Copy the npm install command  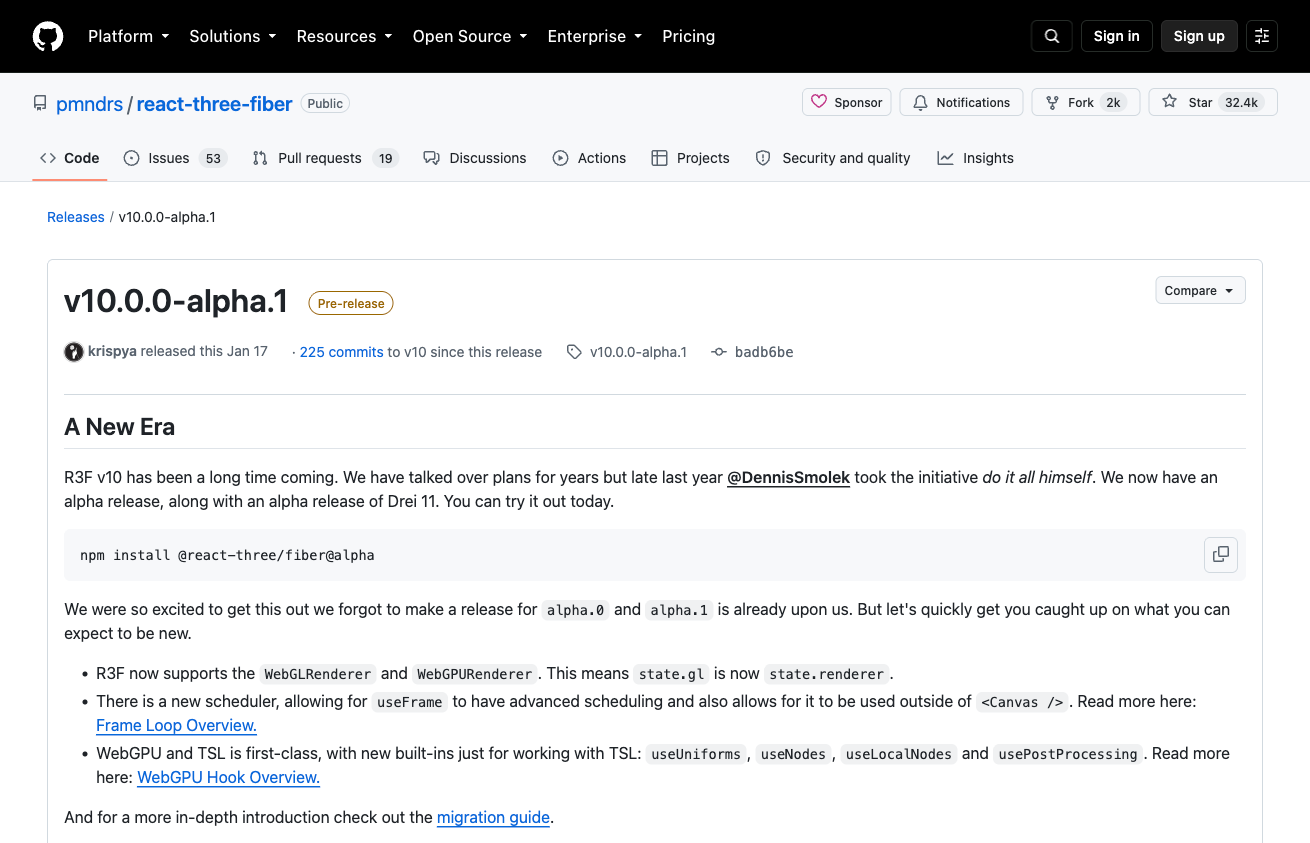tap(1221, 554)
